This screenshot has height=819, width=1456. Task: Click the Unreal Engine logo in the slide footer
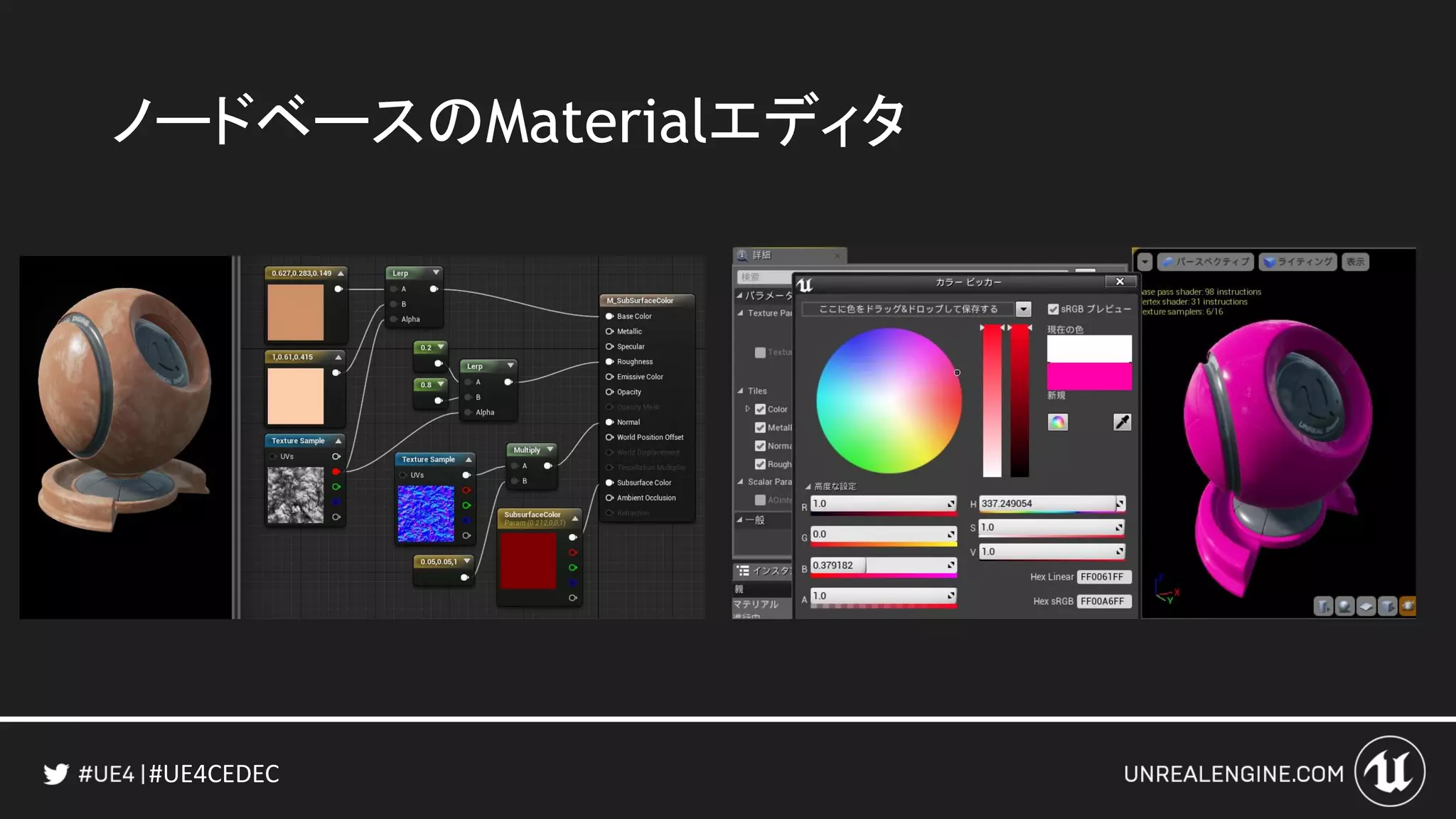pos(1390,771)
